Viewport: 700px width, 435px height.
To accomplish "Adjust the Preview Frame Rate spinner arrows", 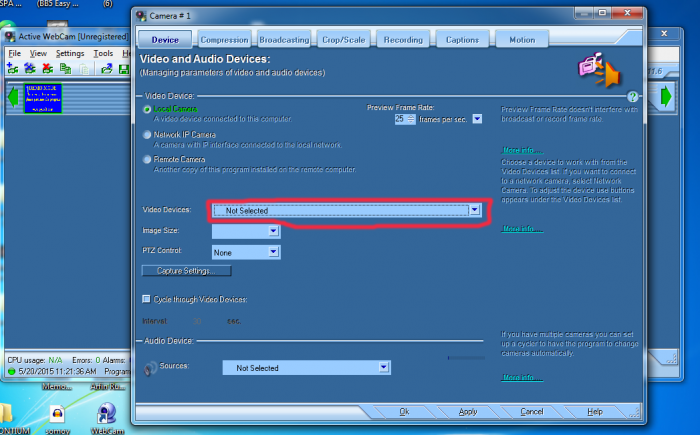I will [x=411, y=119].
